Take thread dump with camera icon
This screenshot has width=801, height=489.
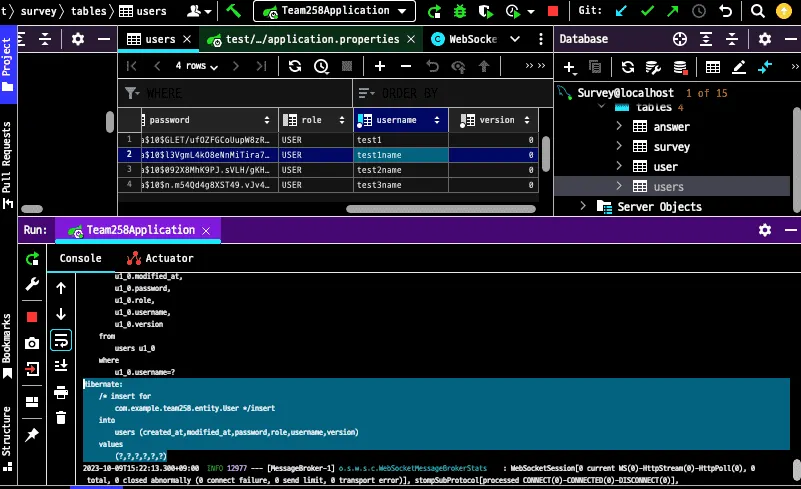(x=32, y=343)
